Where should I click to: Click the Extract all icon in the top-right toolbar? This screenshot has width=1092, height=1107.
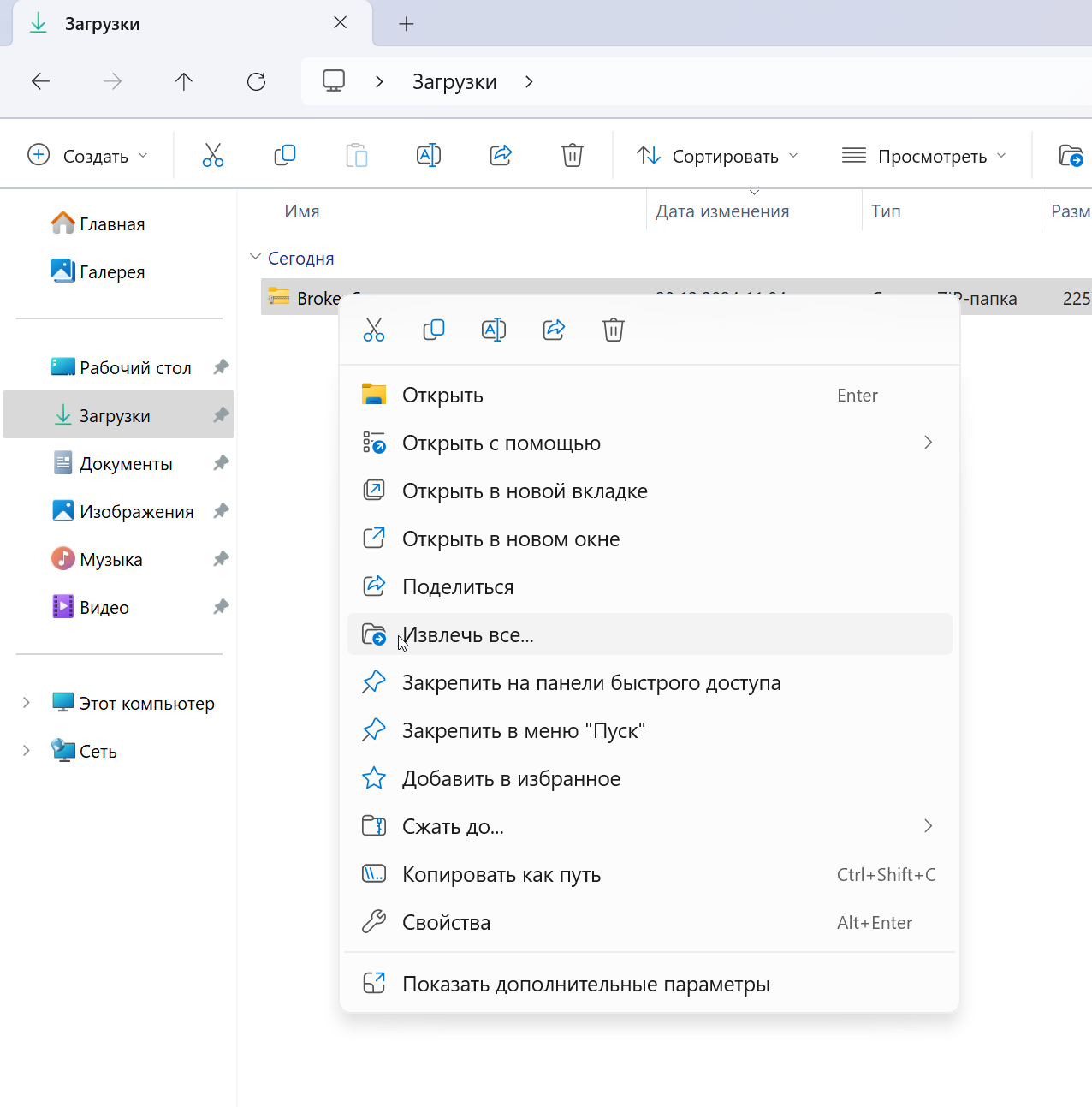(x=1071, y=155)
